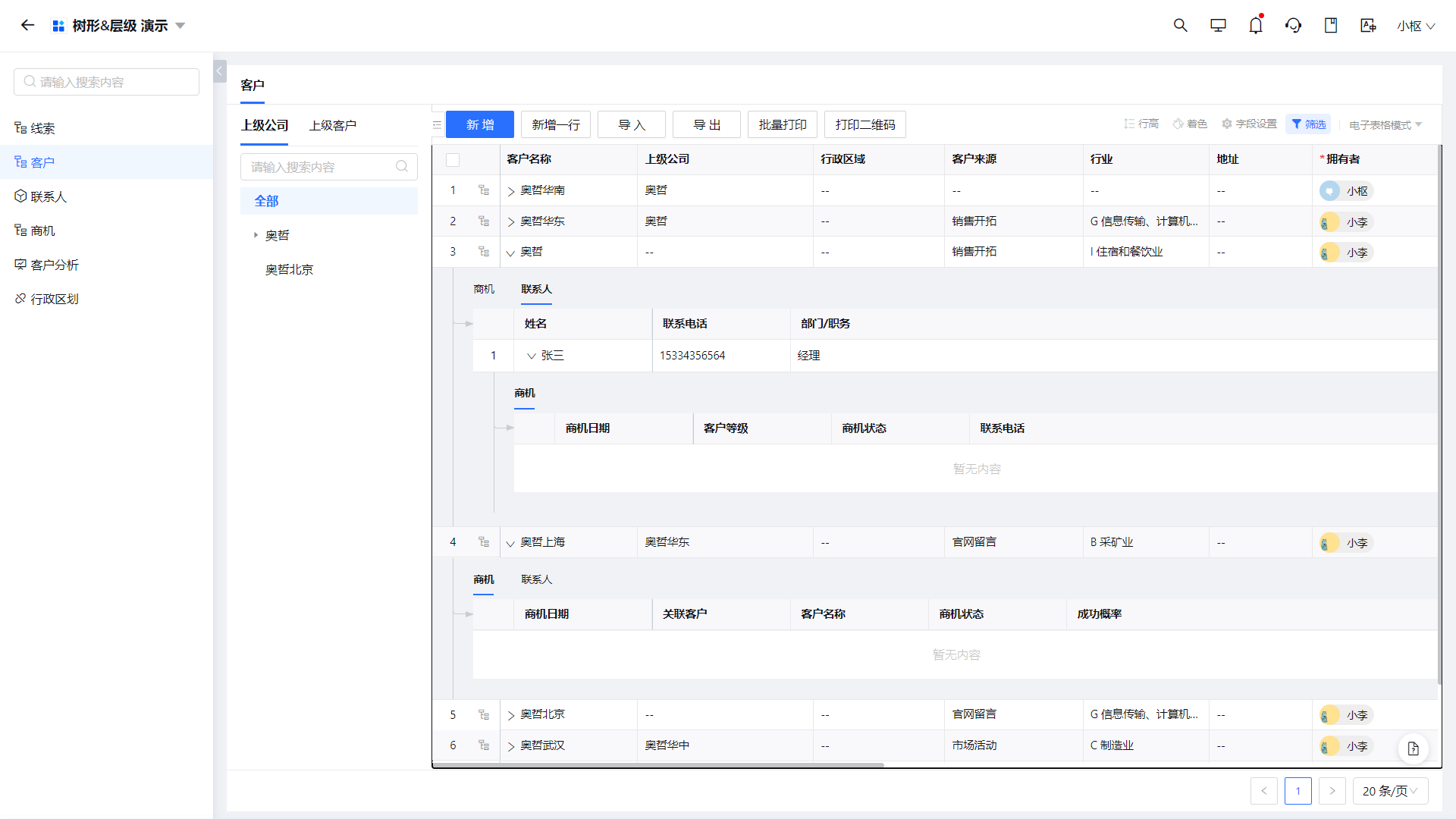Open the 筛选 filter
The image size is (1456, 819).
[1308, 124]
